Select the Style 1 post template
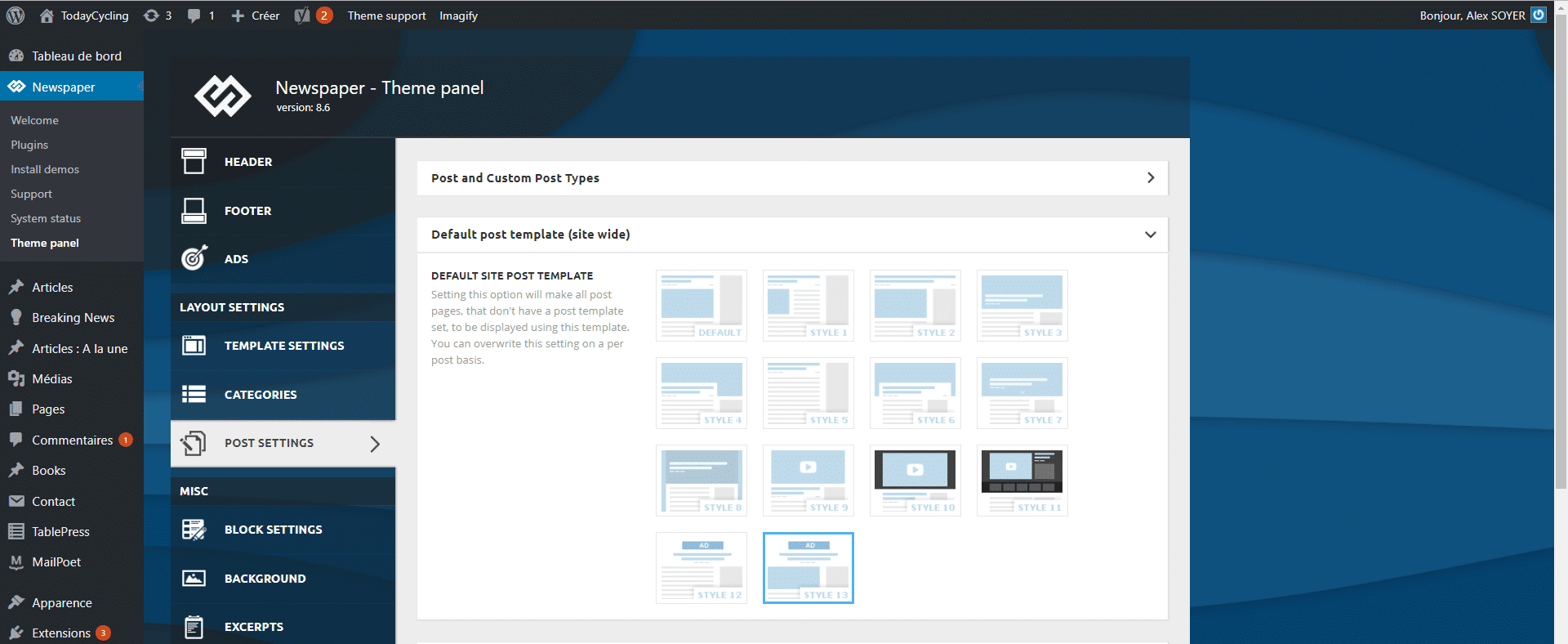Screen dimensions: 1568x644 tap(808, 306)
